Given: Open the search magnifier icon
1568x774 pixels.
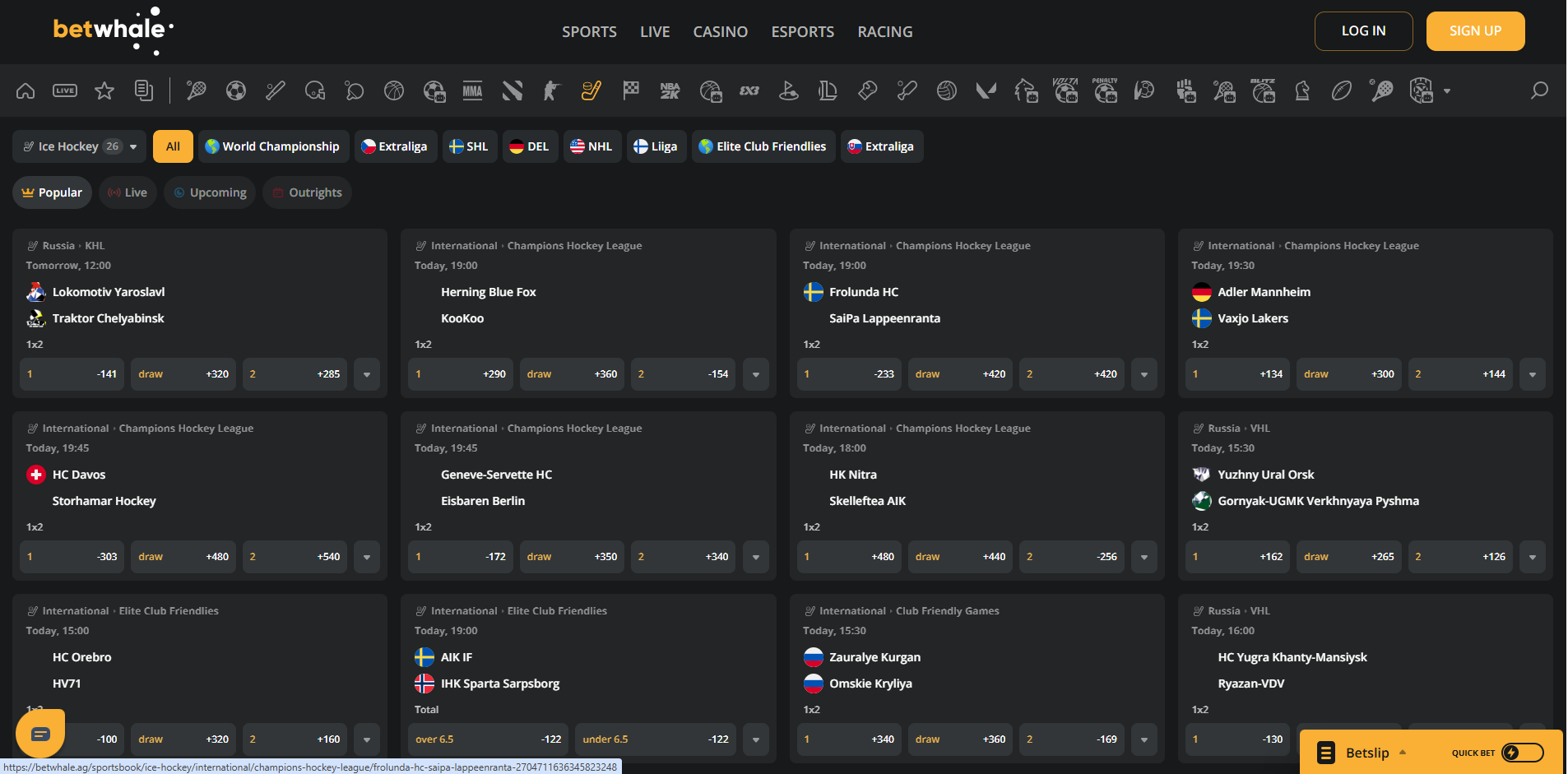Looking at the screenshot, I should click(x=1539, y=90).
